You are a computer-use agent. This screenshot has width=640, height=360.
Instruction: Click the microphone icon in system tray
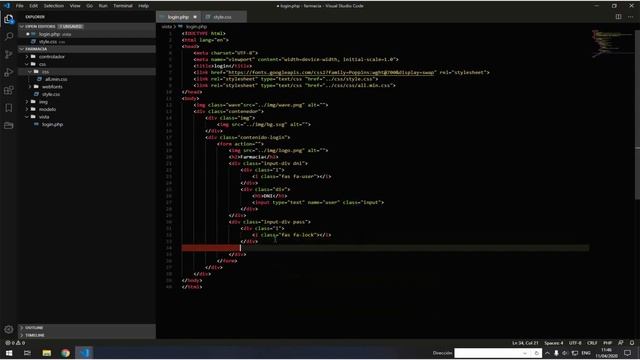coord(556,353)
